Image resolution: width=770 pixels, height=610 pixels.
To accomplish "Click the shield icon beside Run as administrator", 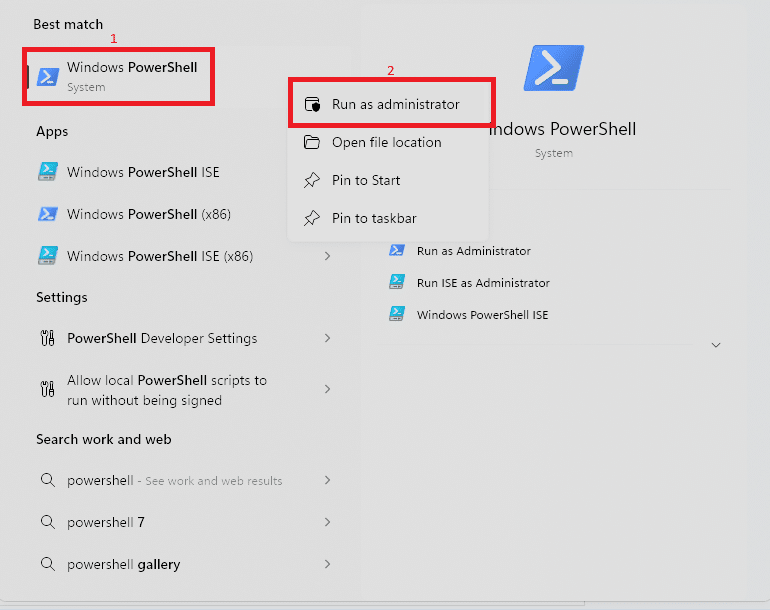I will [x=312, y=104].
